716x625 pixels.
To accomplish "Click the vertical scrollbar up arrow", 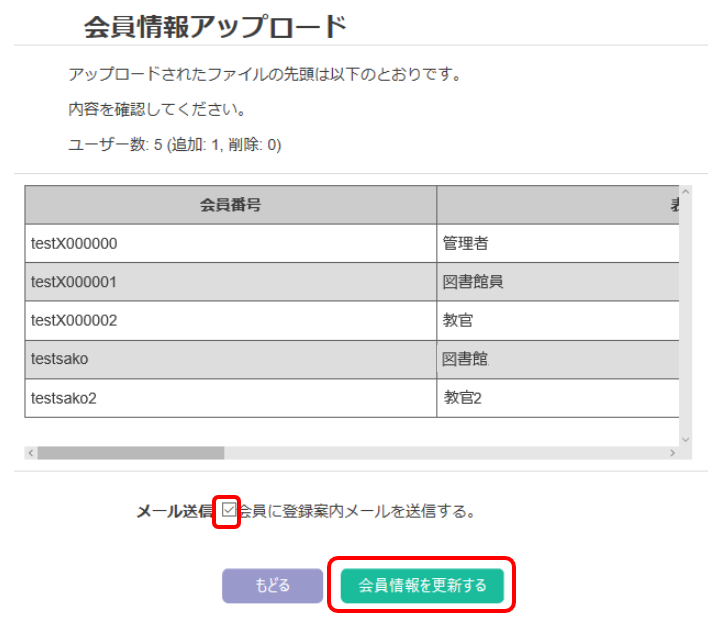I will (x=685, y=191).
